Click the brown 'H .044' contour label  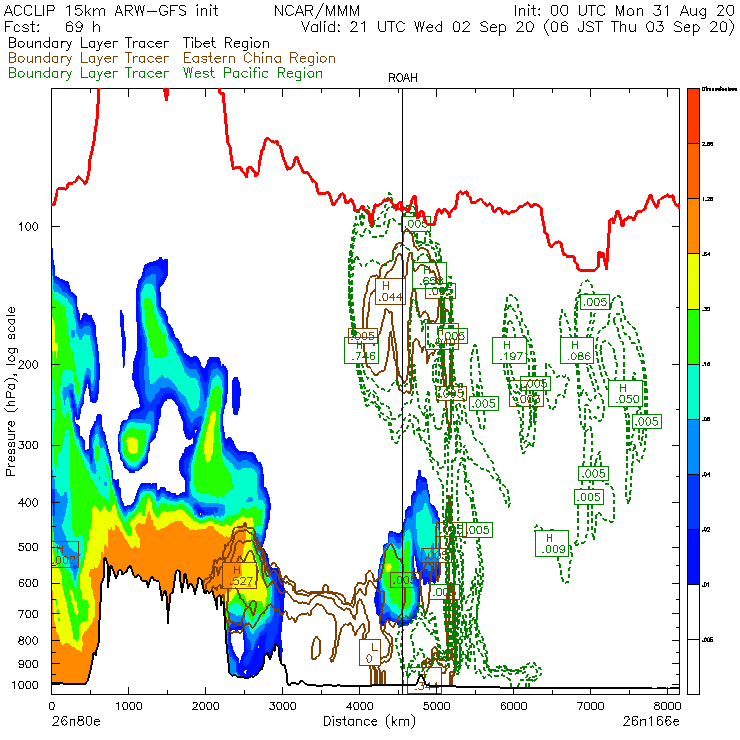[390, 292]
